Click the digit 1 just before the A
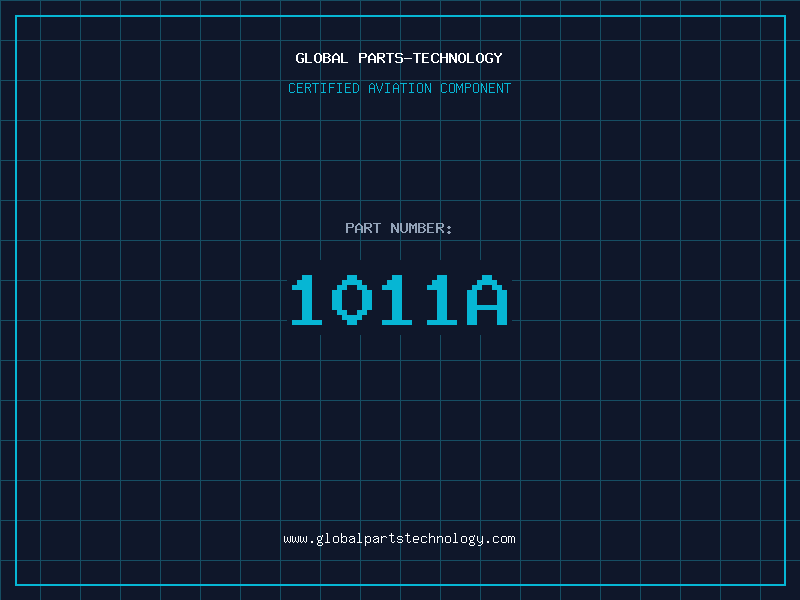Screen dimensions: 800x600 pos(443,300)
